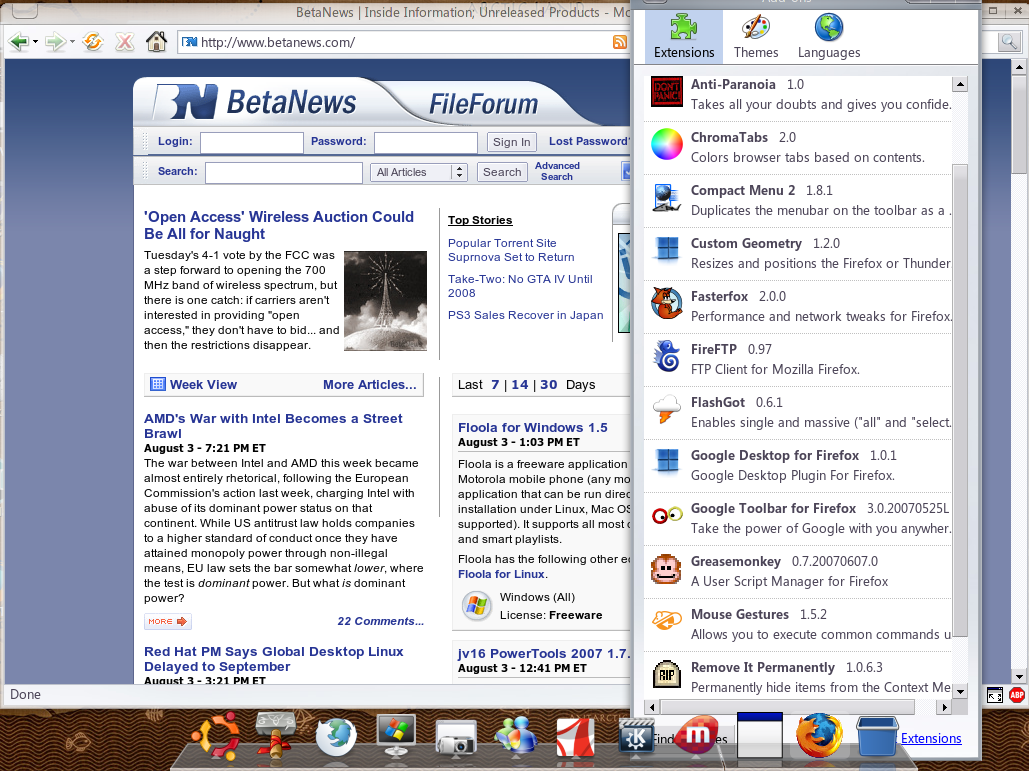The height and width of the screenshot is (771, 1029).
Task: Click the Login input field on BetaNews
Action: click(x=251, y=142)
